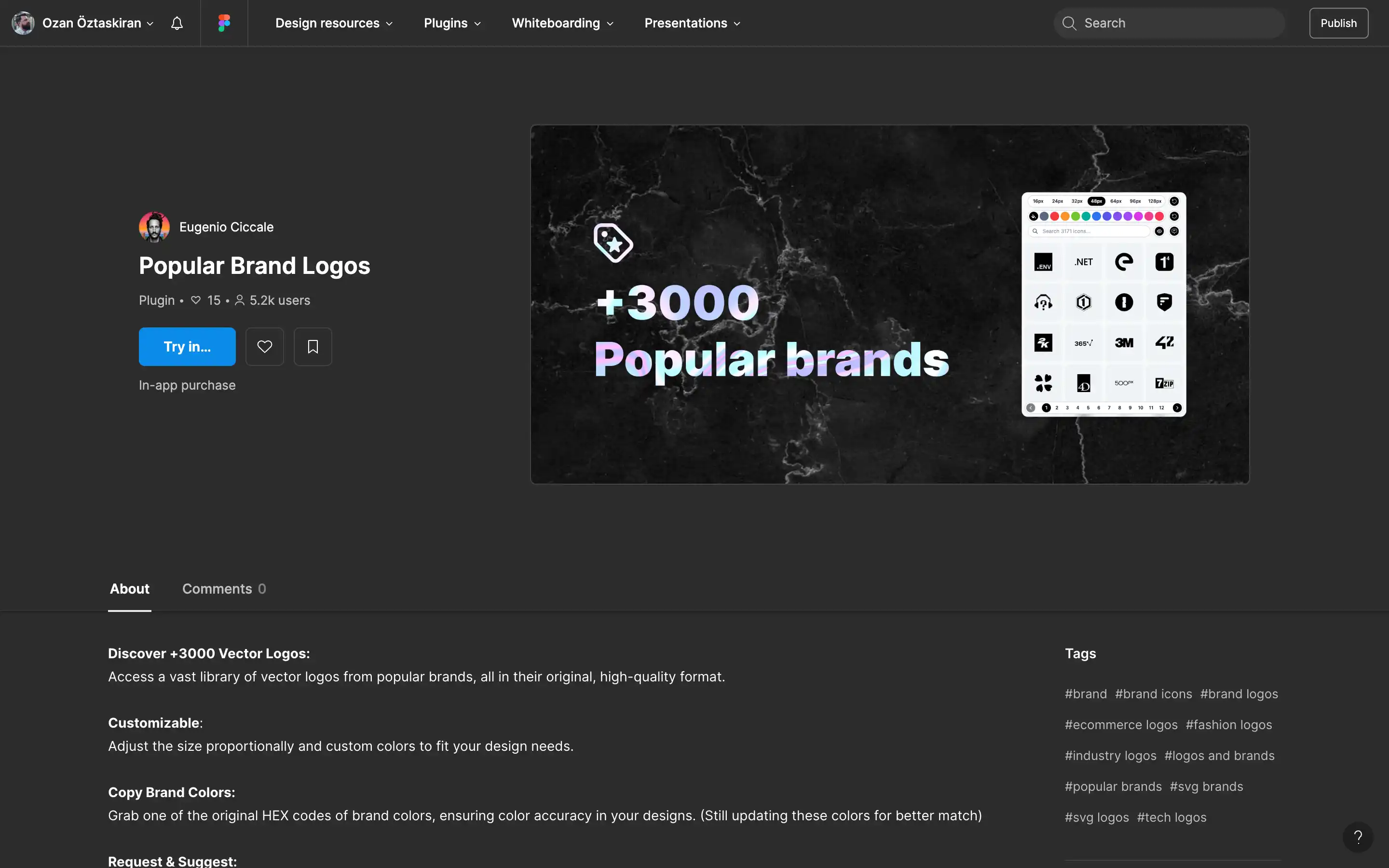Open Eugenio Ciccale's profile link
This screenshot has height=868, width=1389.
coord(226,227)
